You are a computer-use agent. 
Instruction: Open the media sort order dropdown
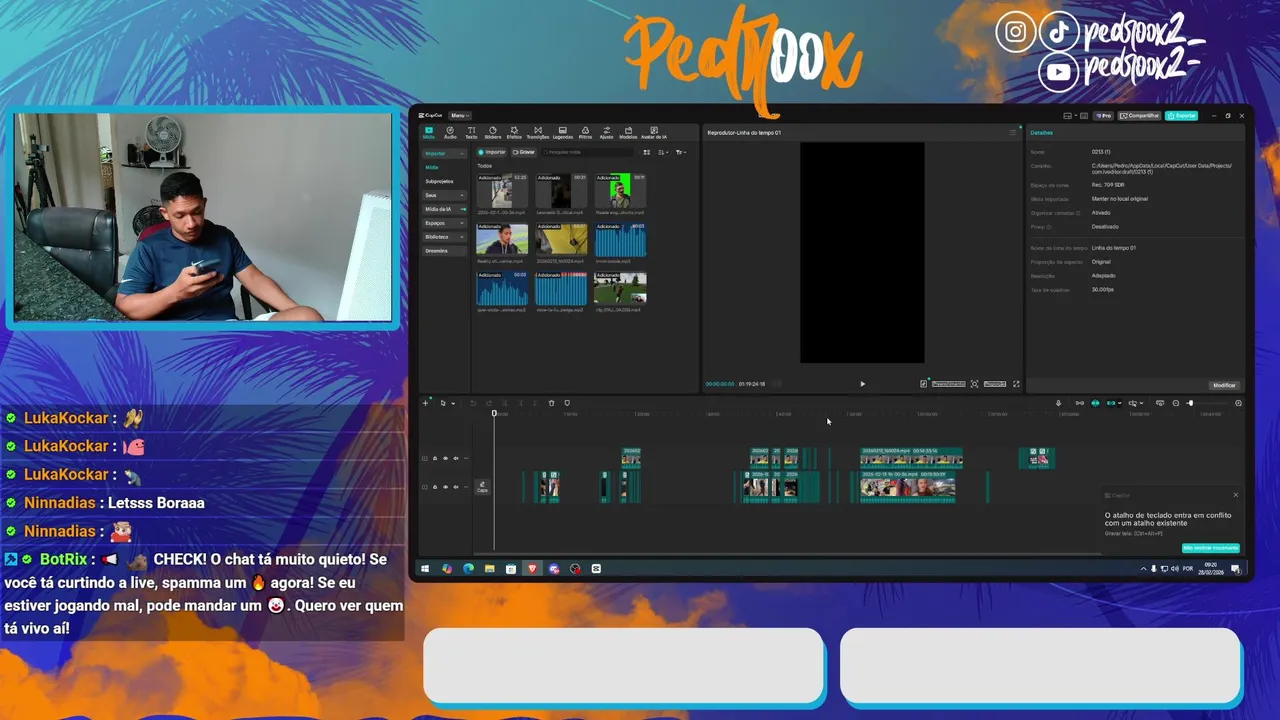pos(663,152)
